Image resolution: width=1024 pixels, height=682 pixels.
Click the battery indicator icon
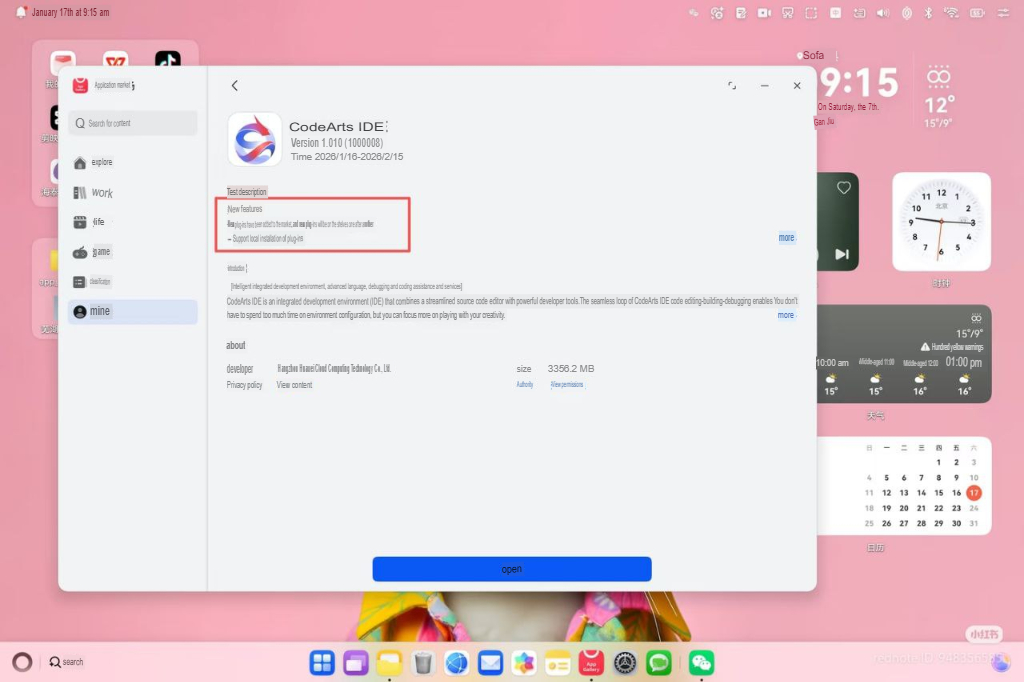point(977,13)
